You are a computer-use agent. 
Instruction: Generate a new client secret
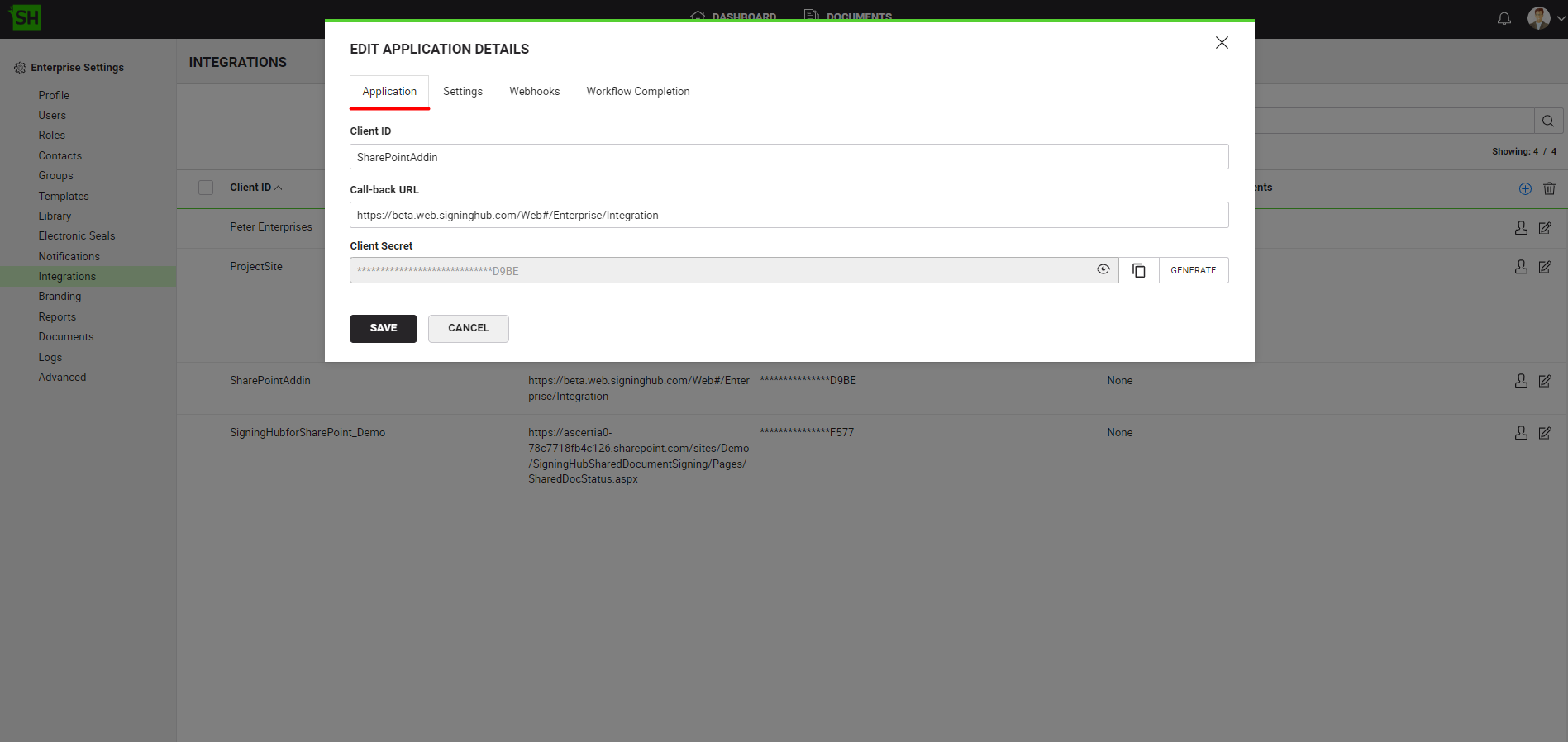tap(1193, 270)
